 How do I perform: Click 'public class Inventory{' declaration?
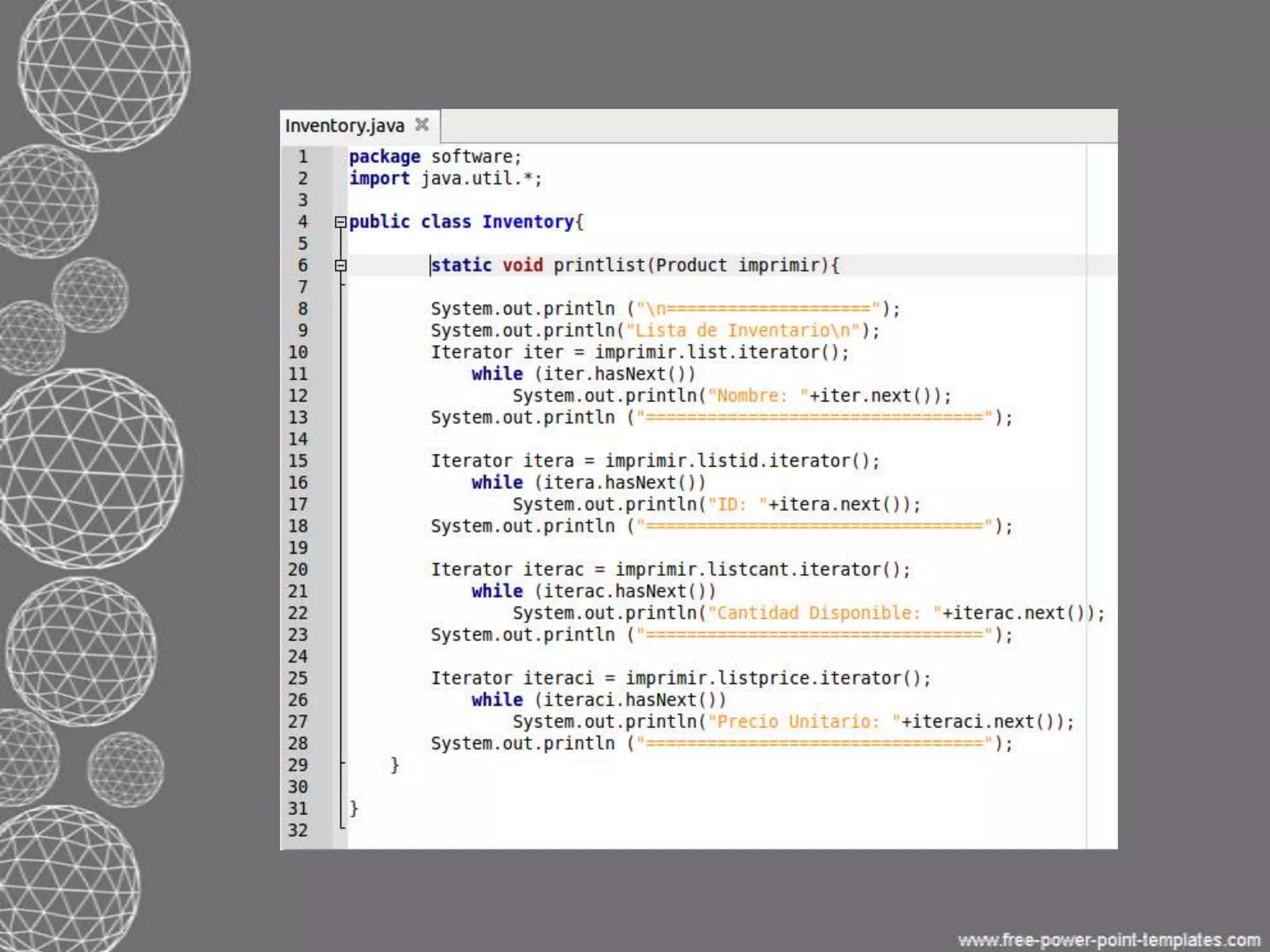[x=466, y=222]
